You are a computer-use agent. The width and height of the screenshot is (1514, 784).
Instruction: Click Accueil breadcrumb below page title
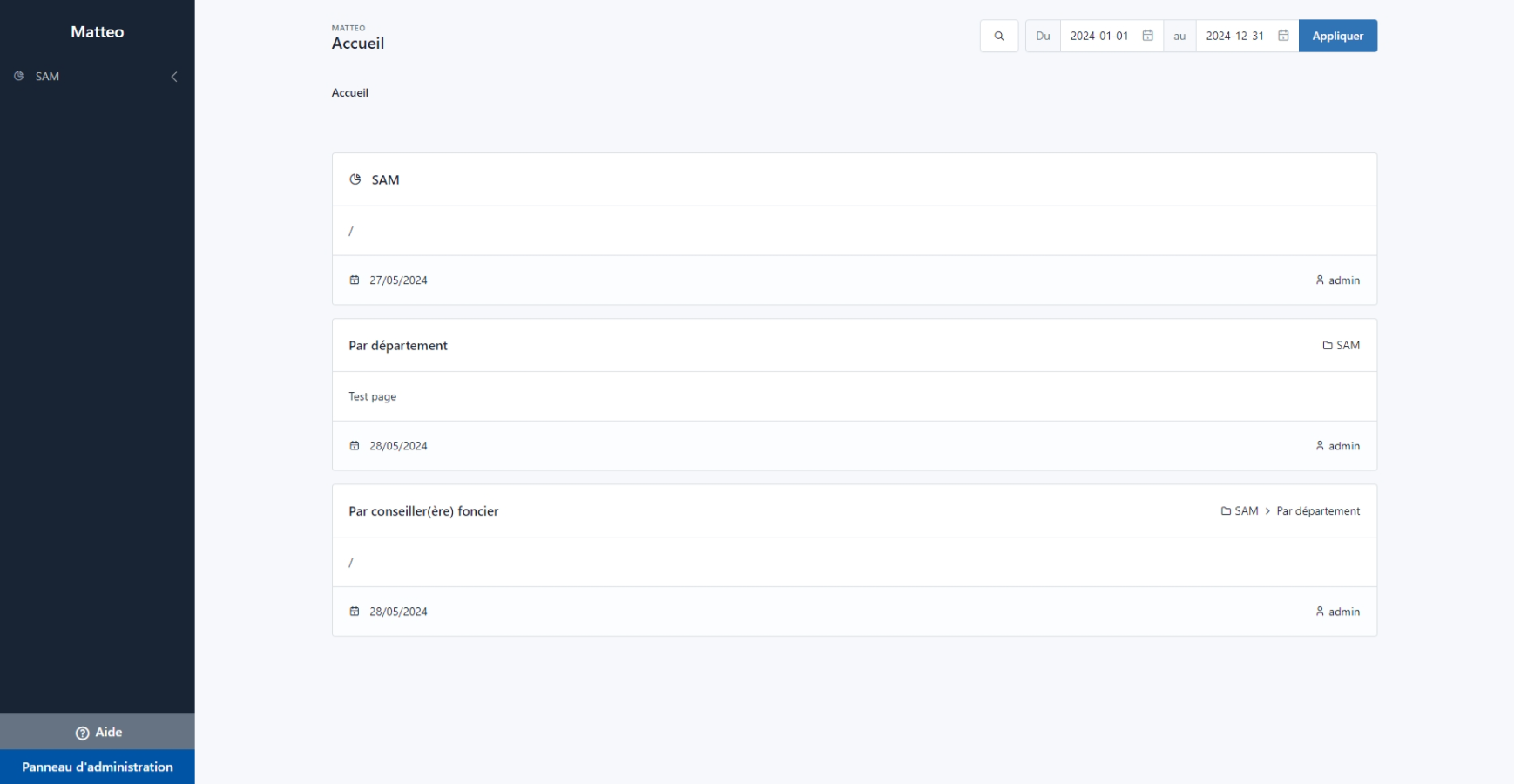tap(350, 93)
